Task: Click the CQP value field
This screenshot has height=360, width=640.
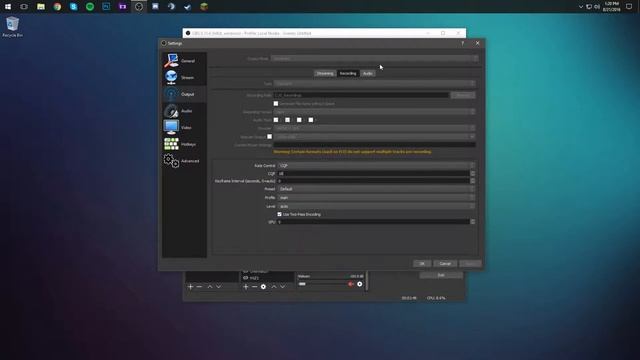Action: [373, 173]
